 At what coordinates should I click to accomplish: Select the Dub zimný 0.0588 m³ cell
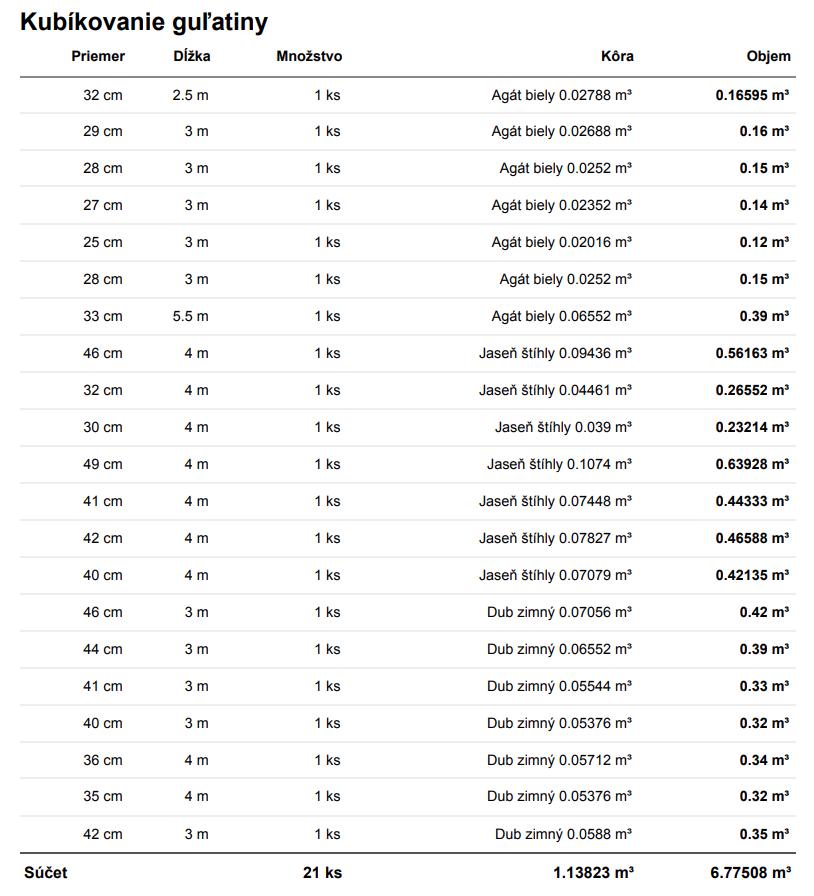tap(563, 834)
